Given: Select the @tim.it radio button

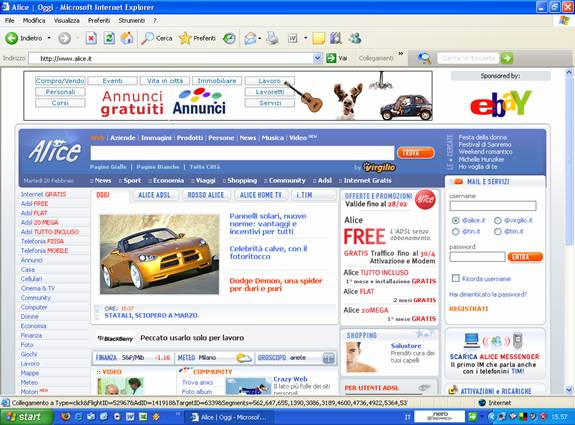Looking at the screenshot, I should click(498, 231).
